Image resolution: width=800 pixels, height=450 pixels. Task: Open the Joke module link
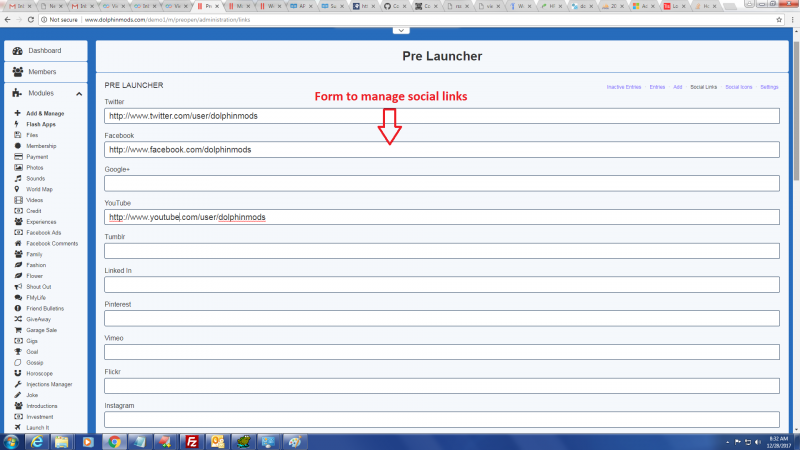(32, 395)
